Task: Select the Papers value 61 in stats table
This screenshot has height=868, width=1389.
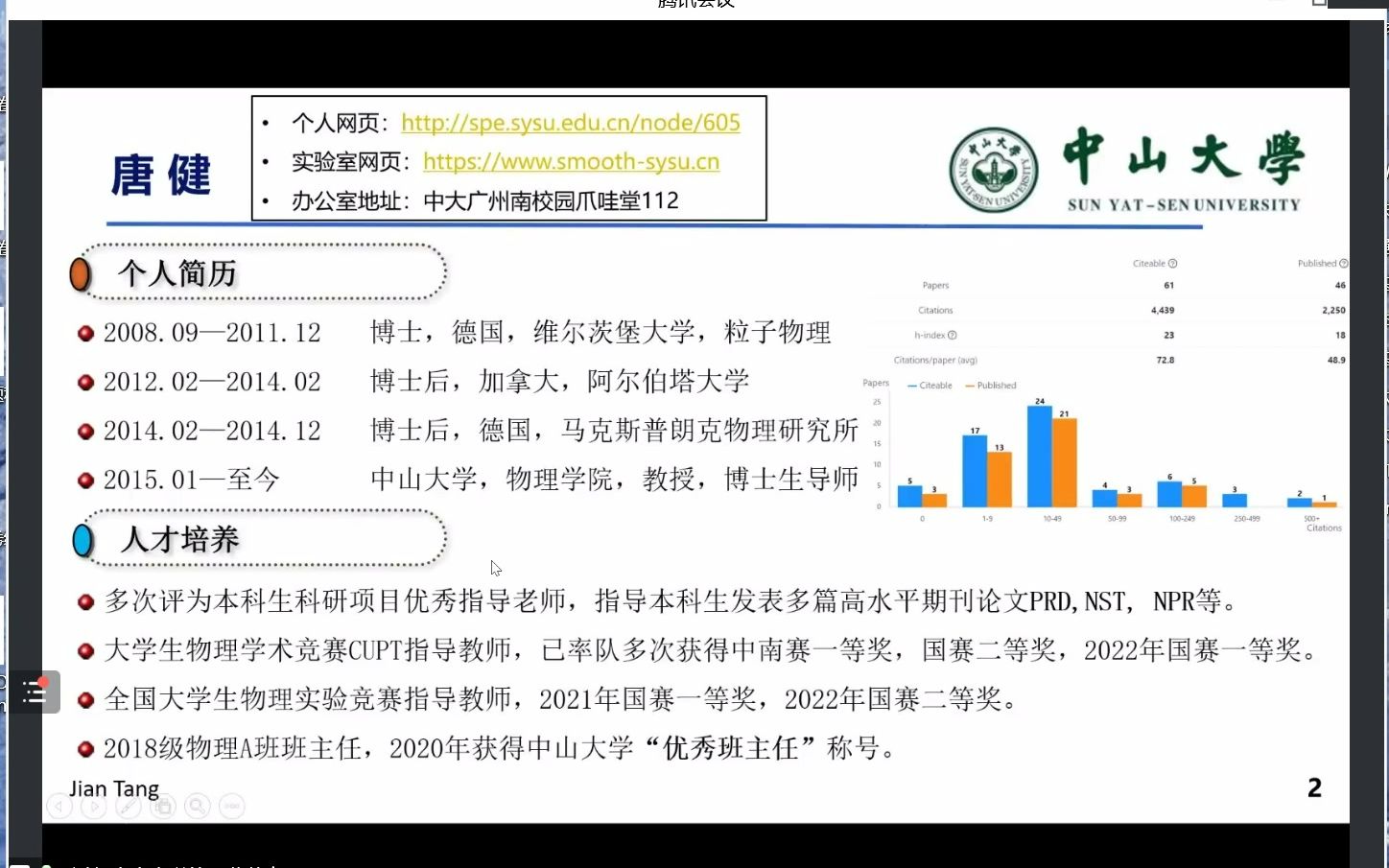Action: (1168, 286)
